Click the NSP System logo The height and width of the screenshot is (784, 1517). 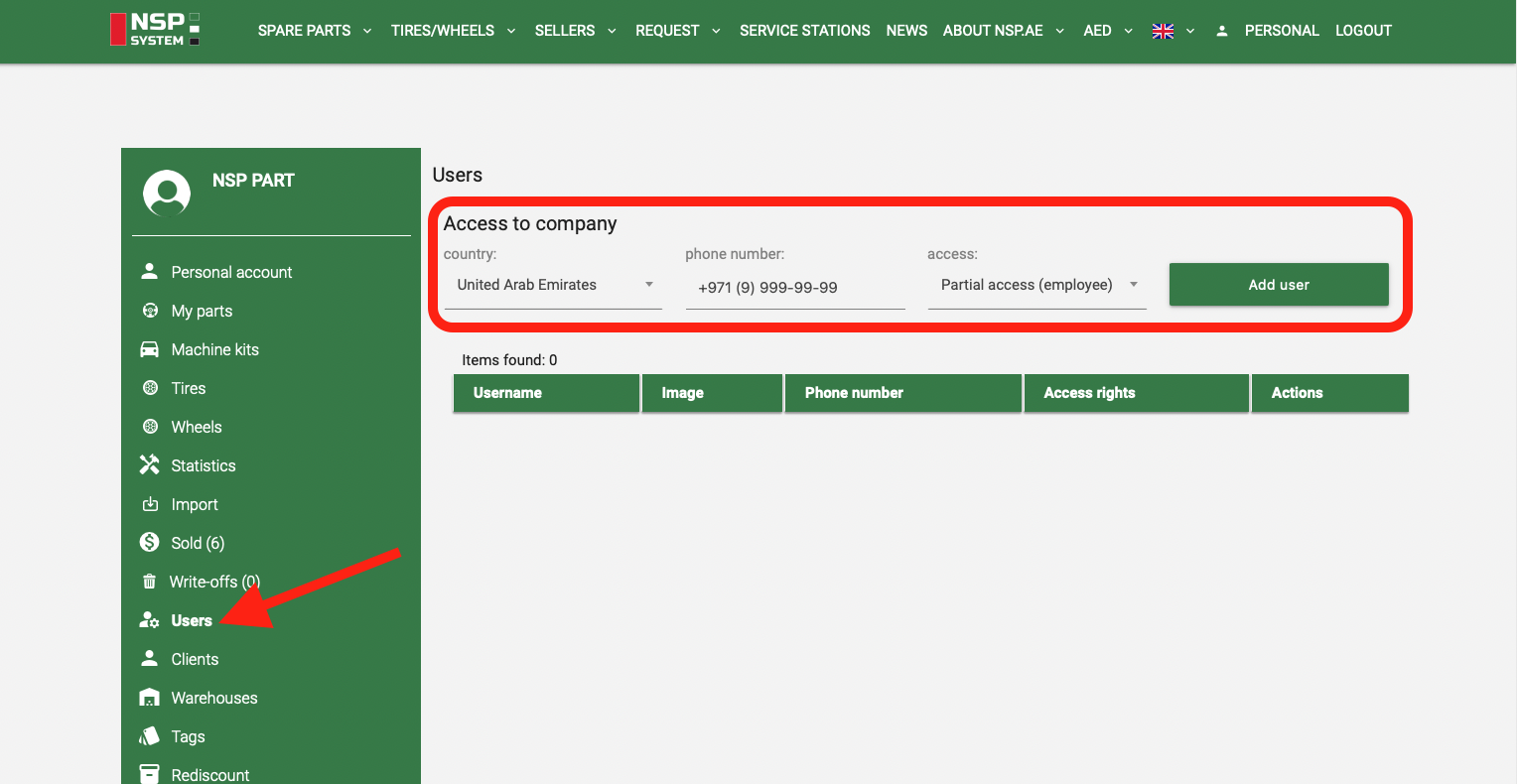(155, 30)
